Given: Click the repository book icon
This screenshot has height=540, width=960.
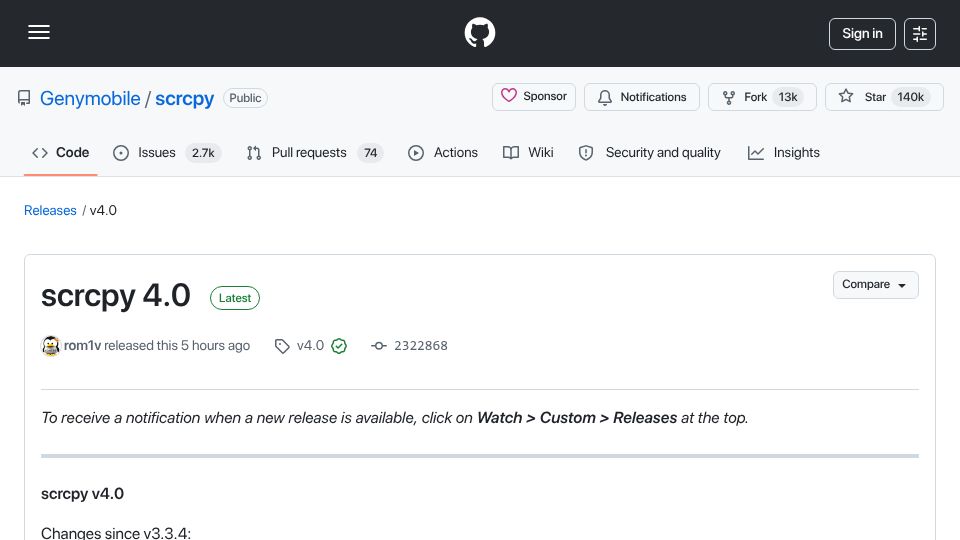Looking at the screenshot, I should point(24,98).
